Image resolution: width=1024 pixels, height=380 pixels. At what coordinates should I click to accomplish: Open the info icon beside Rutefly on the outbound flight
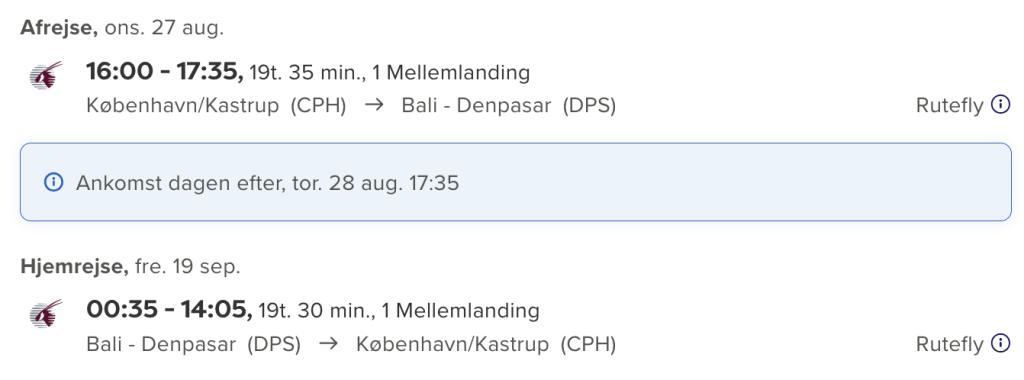click(x=1000, y=104)
